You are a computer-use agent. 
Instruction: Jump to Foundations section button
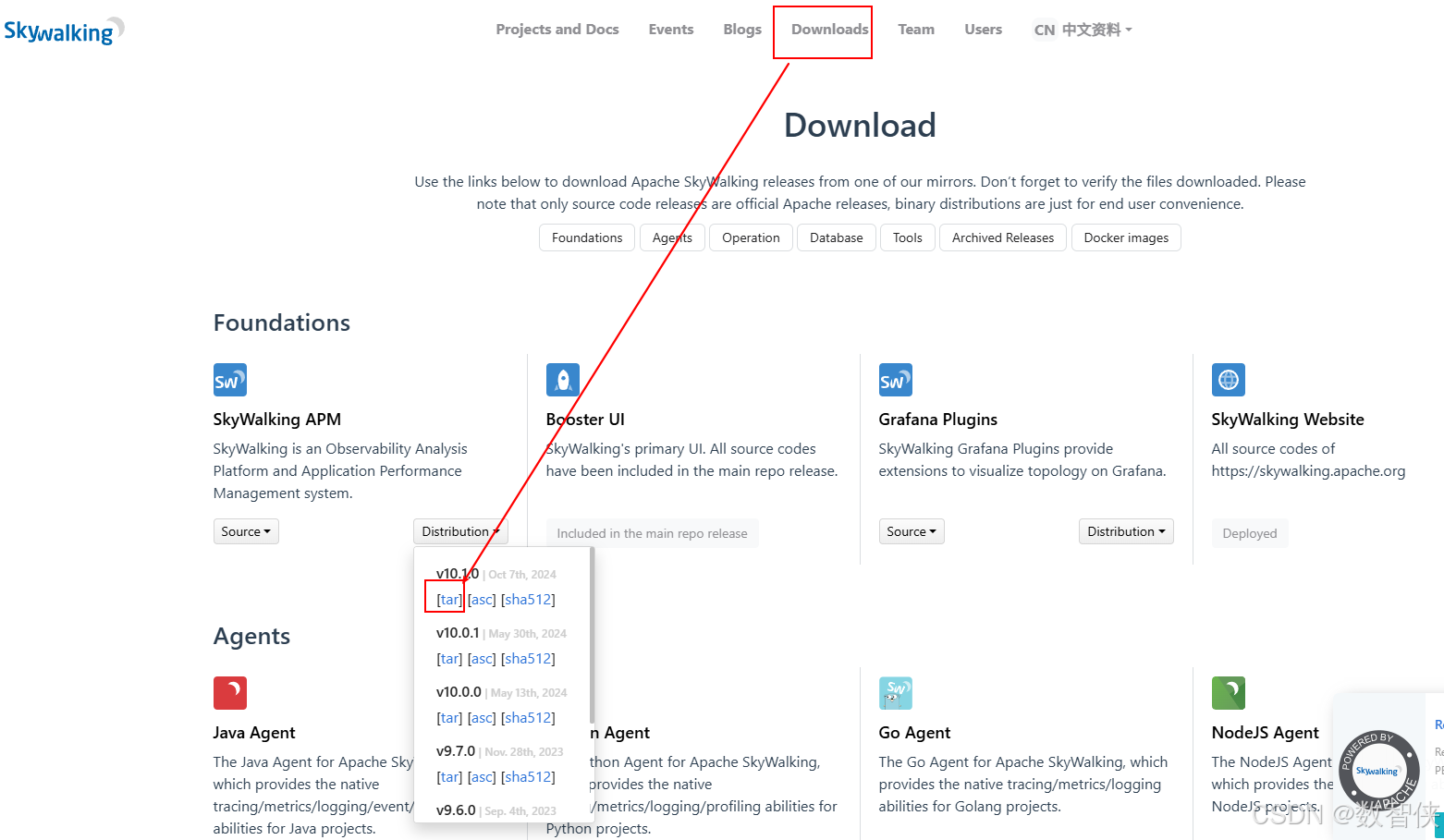[587, 237]
